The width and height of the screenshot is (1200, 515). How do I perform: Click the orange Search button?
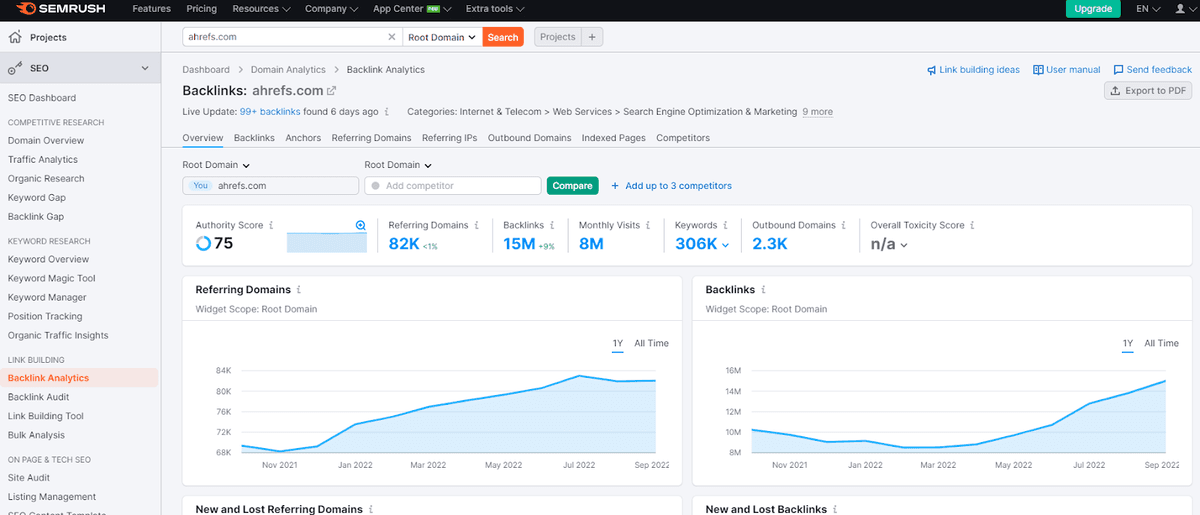tap(503, 37)
